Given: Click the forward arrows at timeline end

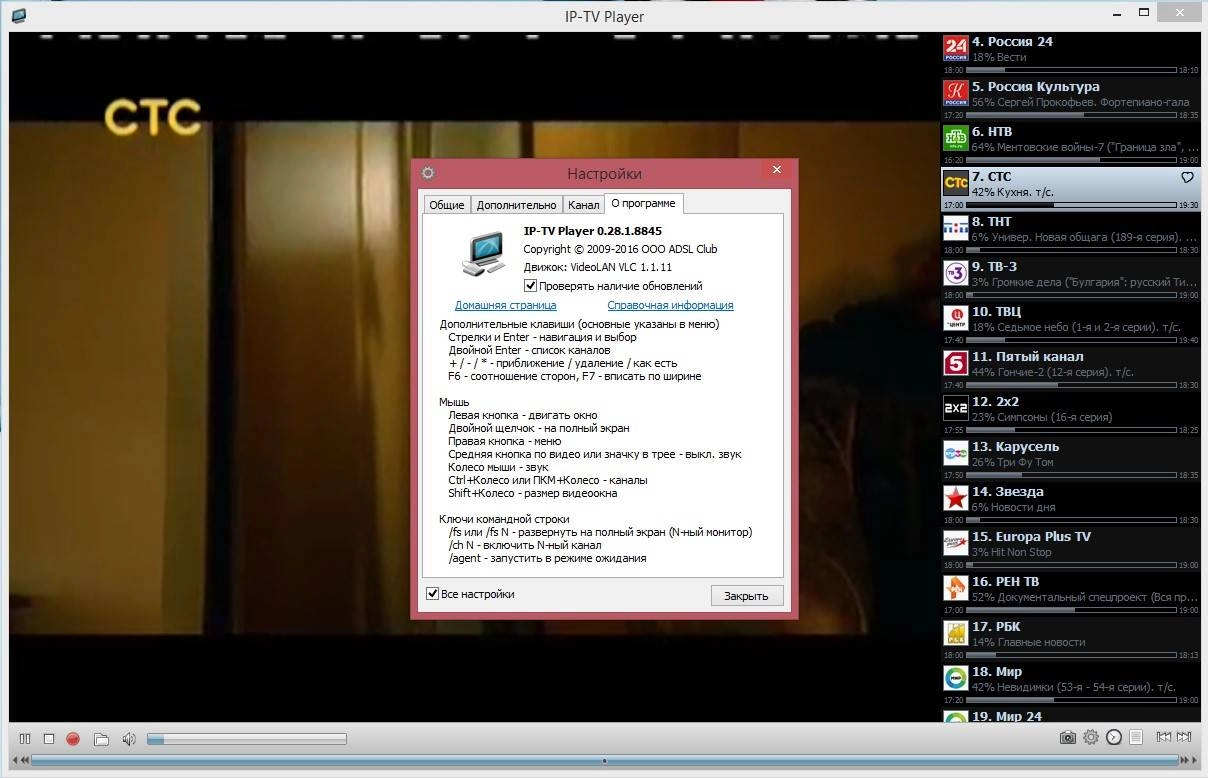Looking at the screenshot, I should click(x=1186, y=761).
